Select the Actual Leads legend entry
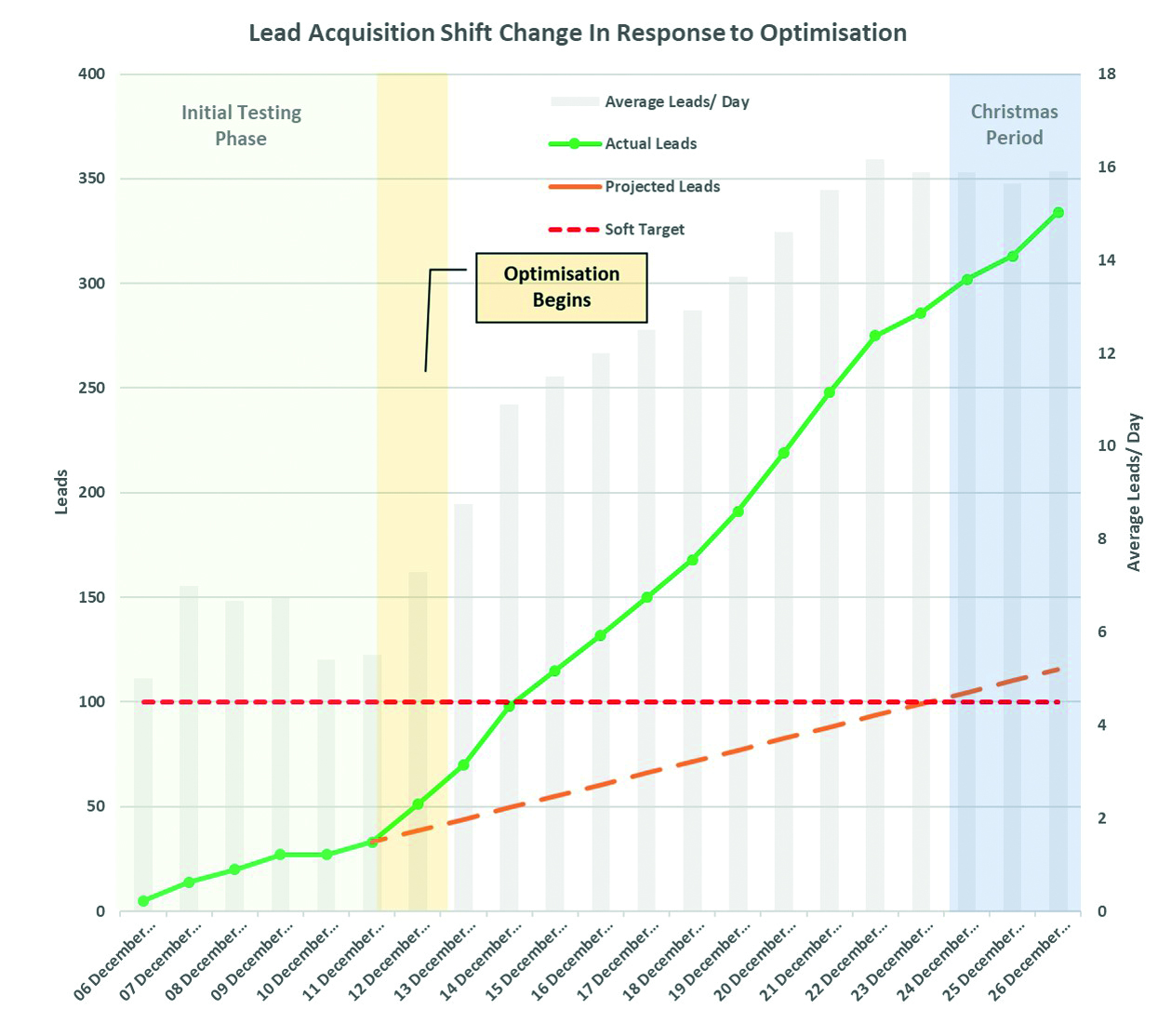 point(622,143)
